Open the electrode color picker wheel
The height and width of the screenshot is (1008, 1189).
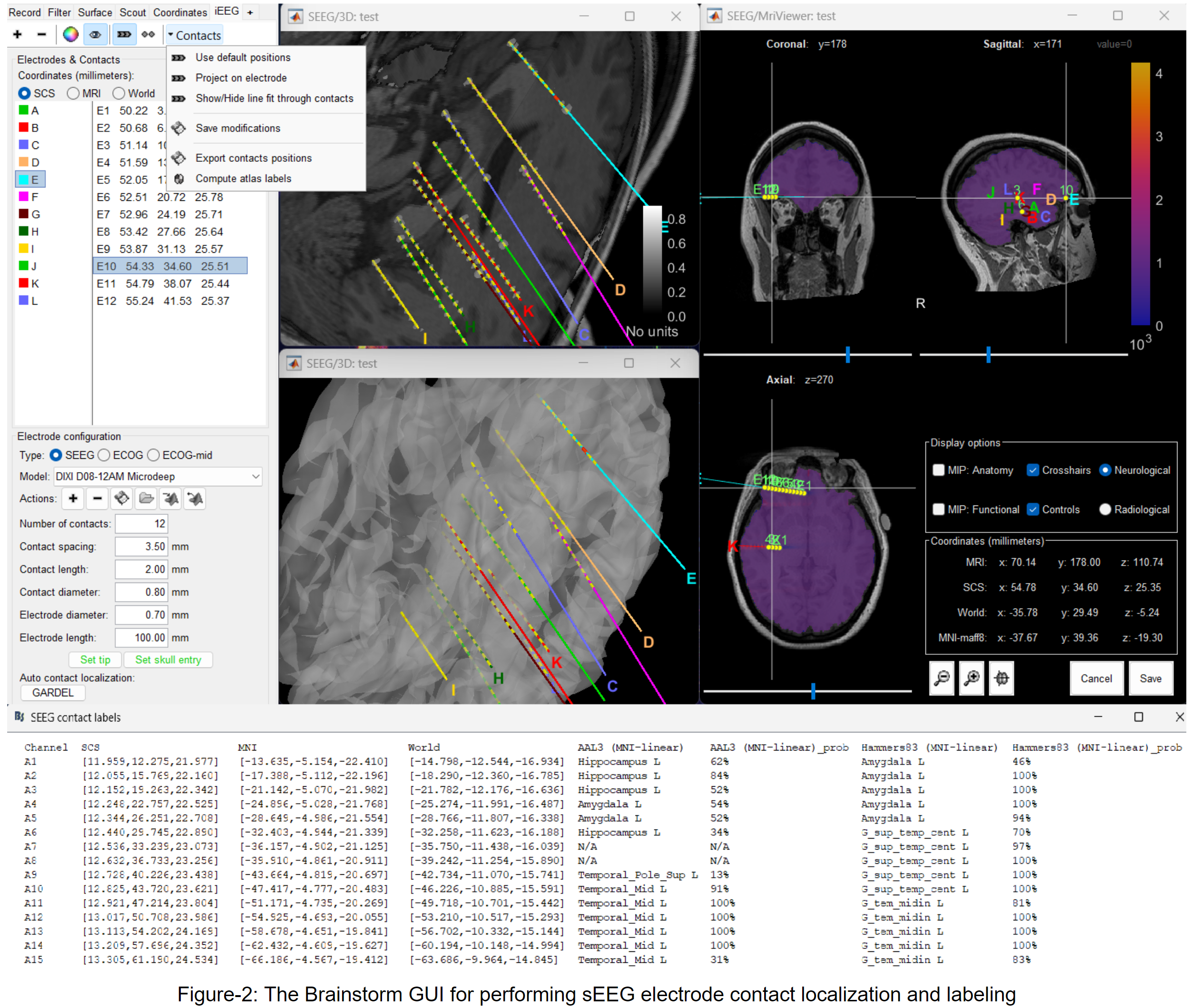point(70,35)
